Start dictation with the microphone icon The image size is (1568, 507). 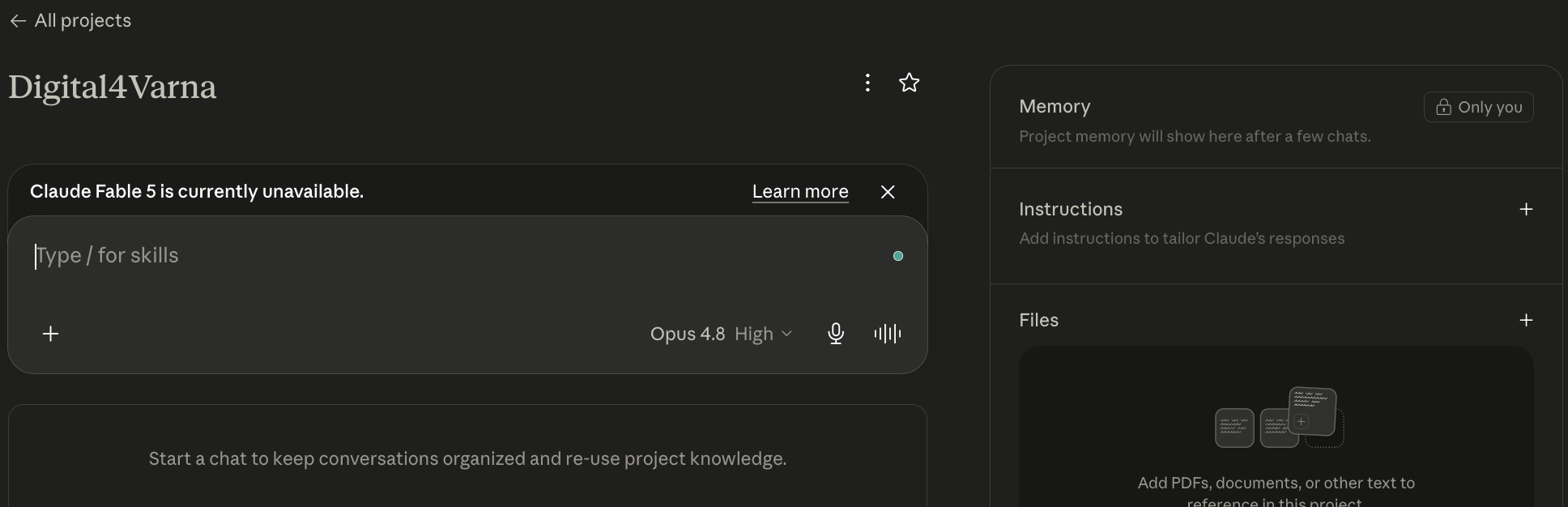tap(836, 334)
